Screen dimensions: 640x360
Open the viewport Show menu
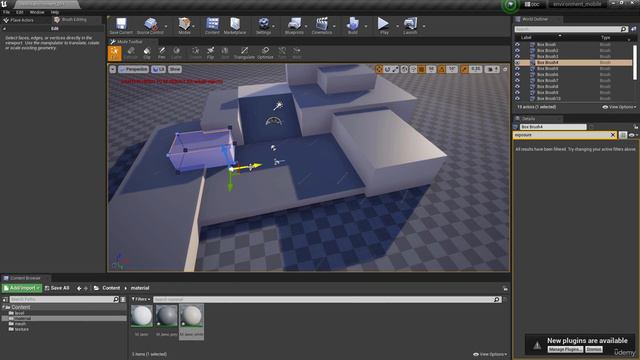point(175,69)
